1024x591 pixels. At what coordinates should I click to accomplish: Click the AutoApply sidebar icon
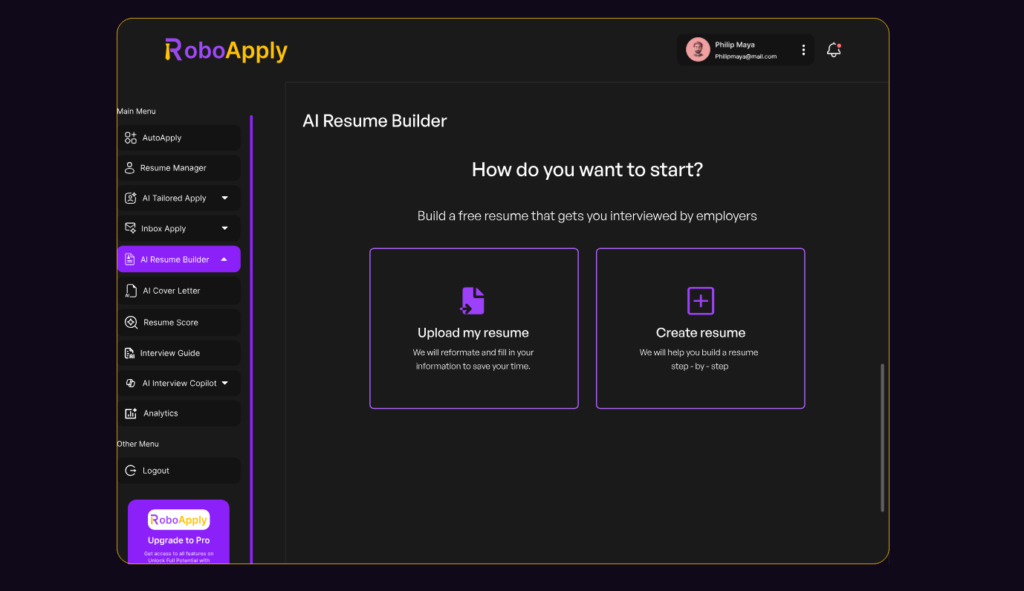130,138
